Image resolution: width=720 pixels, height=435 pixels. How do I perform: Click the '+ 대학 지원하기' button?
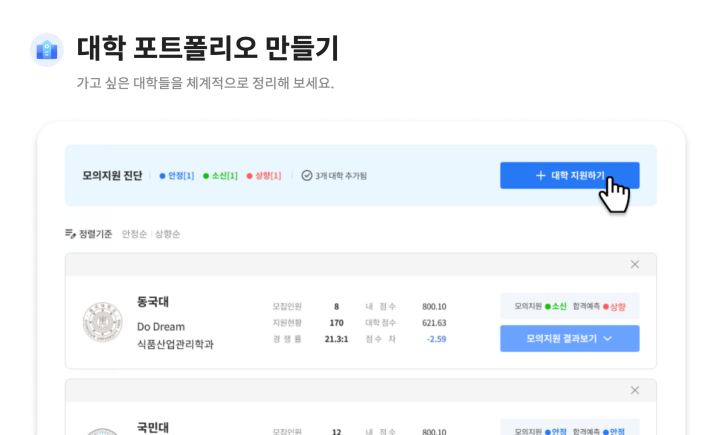click(x=569, y=175)
